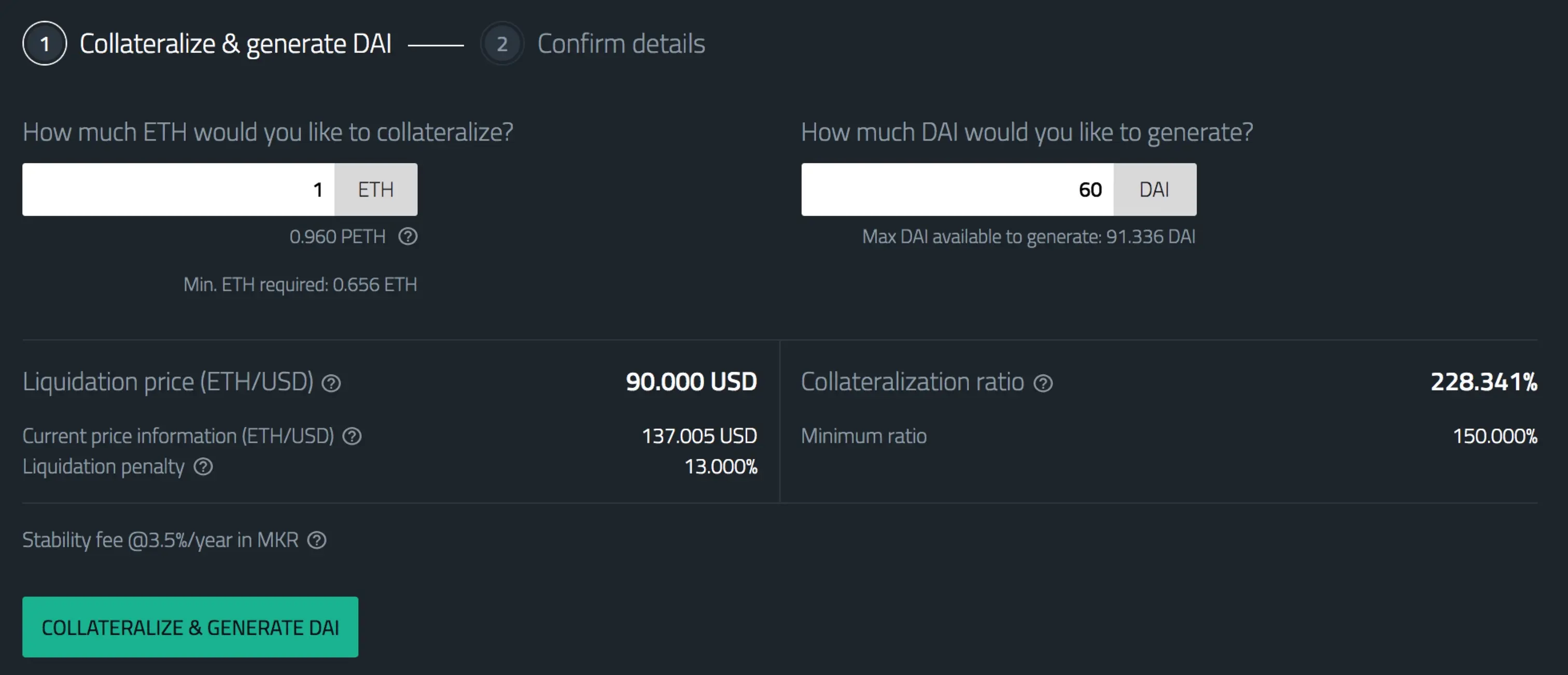The width and height of the screenshot is (1568, 675).
Task: Click the Current price information help icon
Action: 352,437
